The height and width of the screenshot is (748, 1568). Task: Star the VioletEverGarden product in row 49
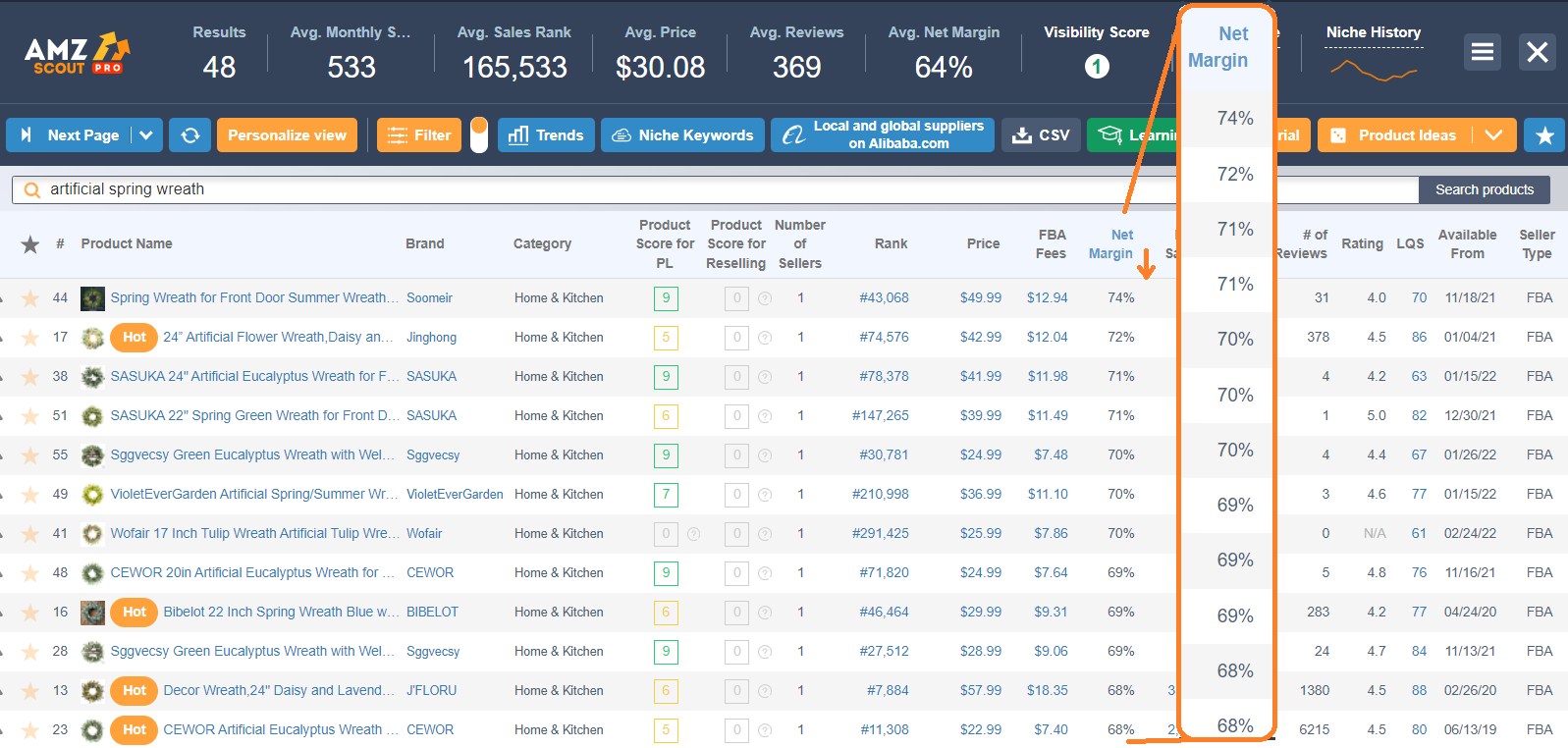tap(30, 495)
